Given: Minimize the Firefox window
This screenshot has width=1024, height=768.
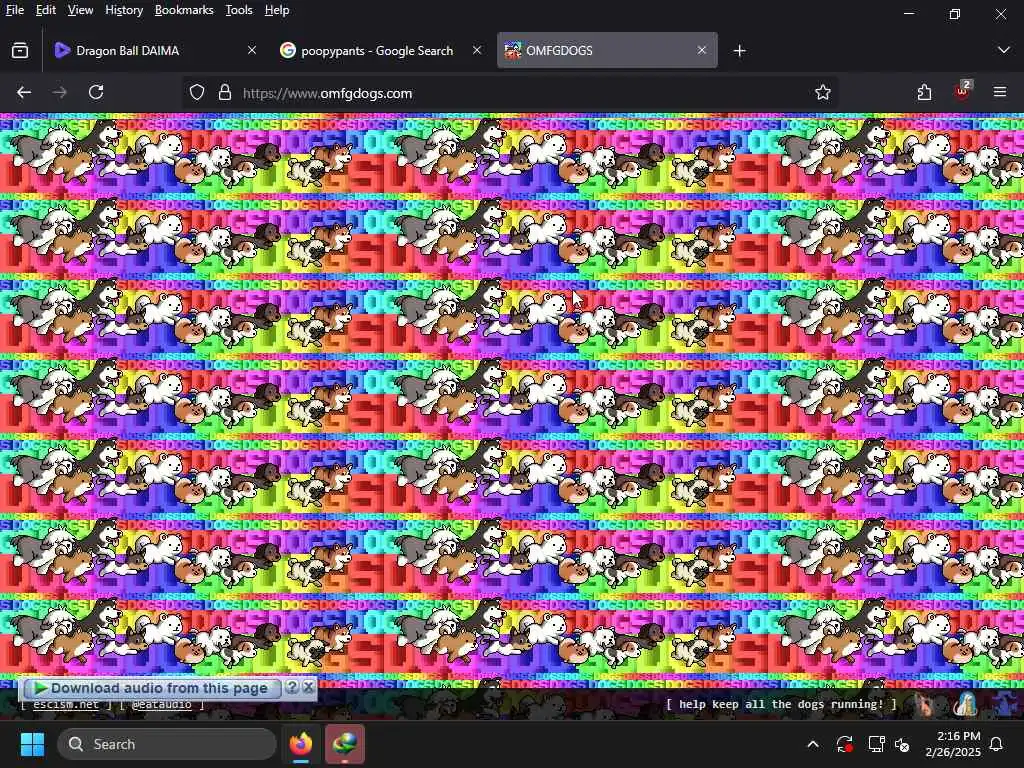Looking at the screenshot, I should (x=908, y=13).
